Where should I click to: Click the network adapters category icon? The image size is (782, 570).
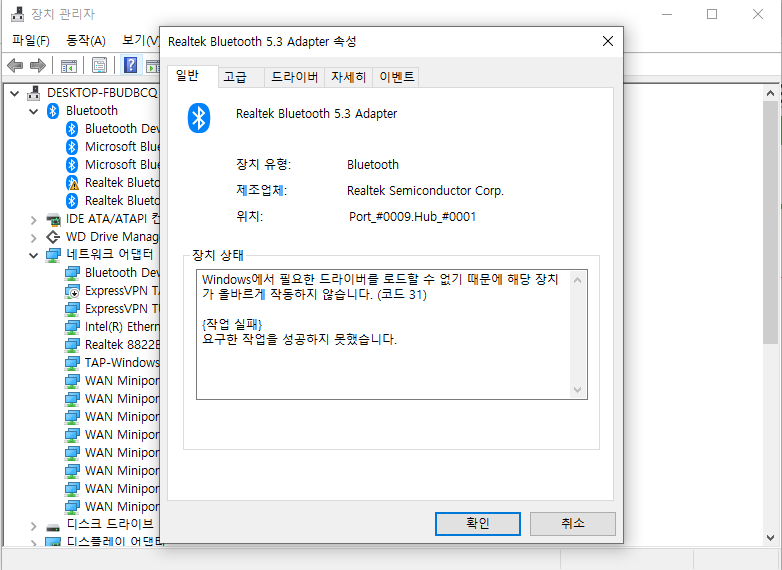(x=53, y=255)
